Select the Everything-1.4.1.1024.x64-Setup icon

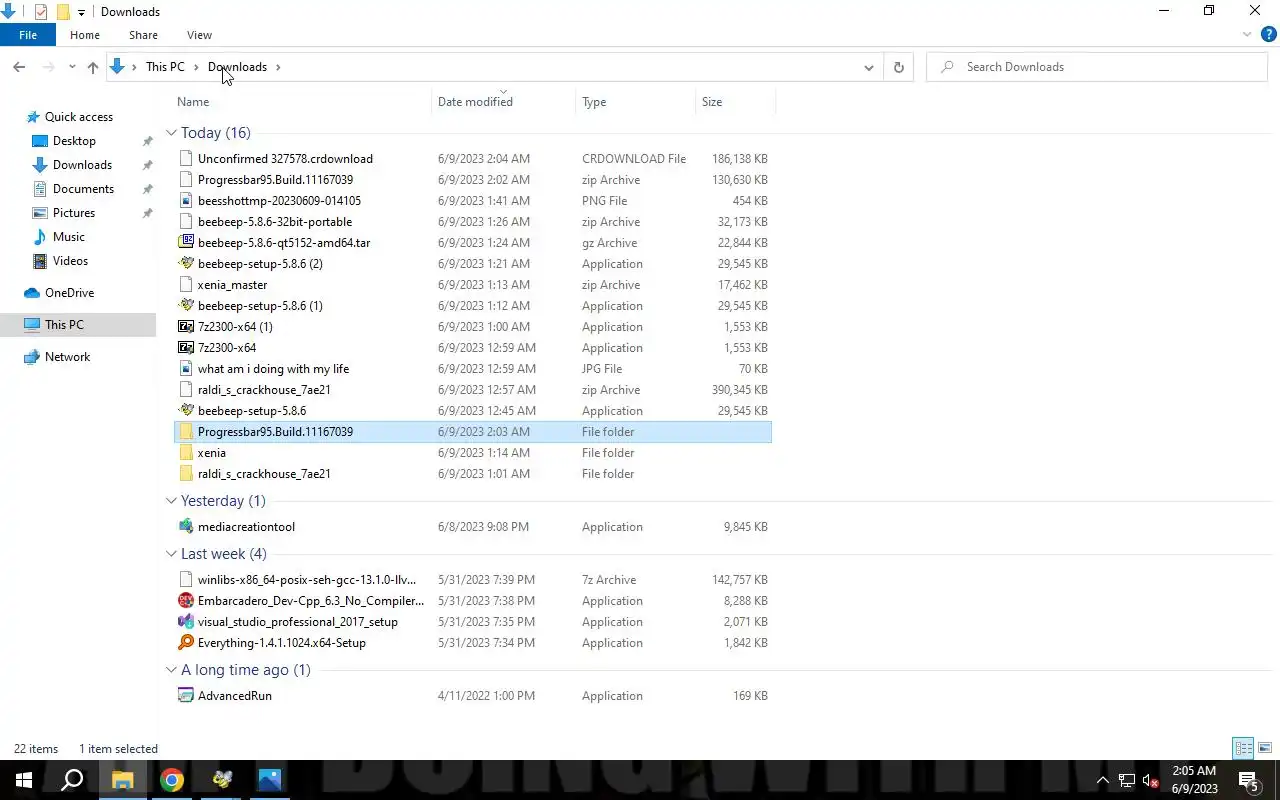pyautogui.click(x=185, y=643)
